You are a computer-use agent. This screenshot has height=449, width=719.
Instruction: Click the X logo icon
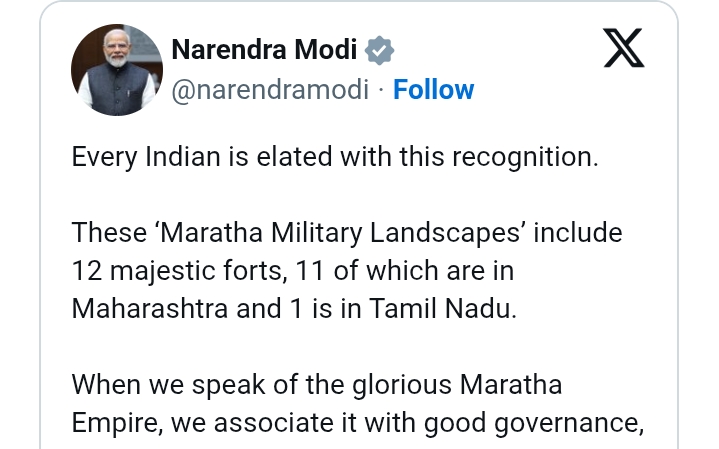pos(624,48)
